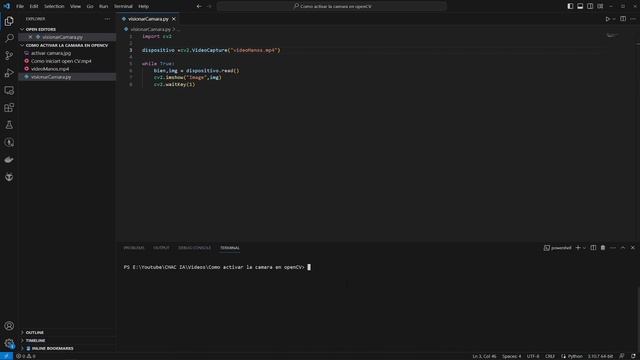The image size is (640, 360).
Task: Open activar camara.jpg in the explorer
Action: (51, 53)
